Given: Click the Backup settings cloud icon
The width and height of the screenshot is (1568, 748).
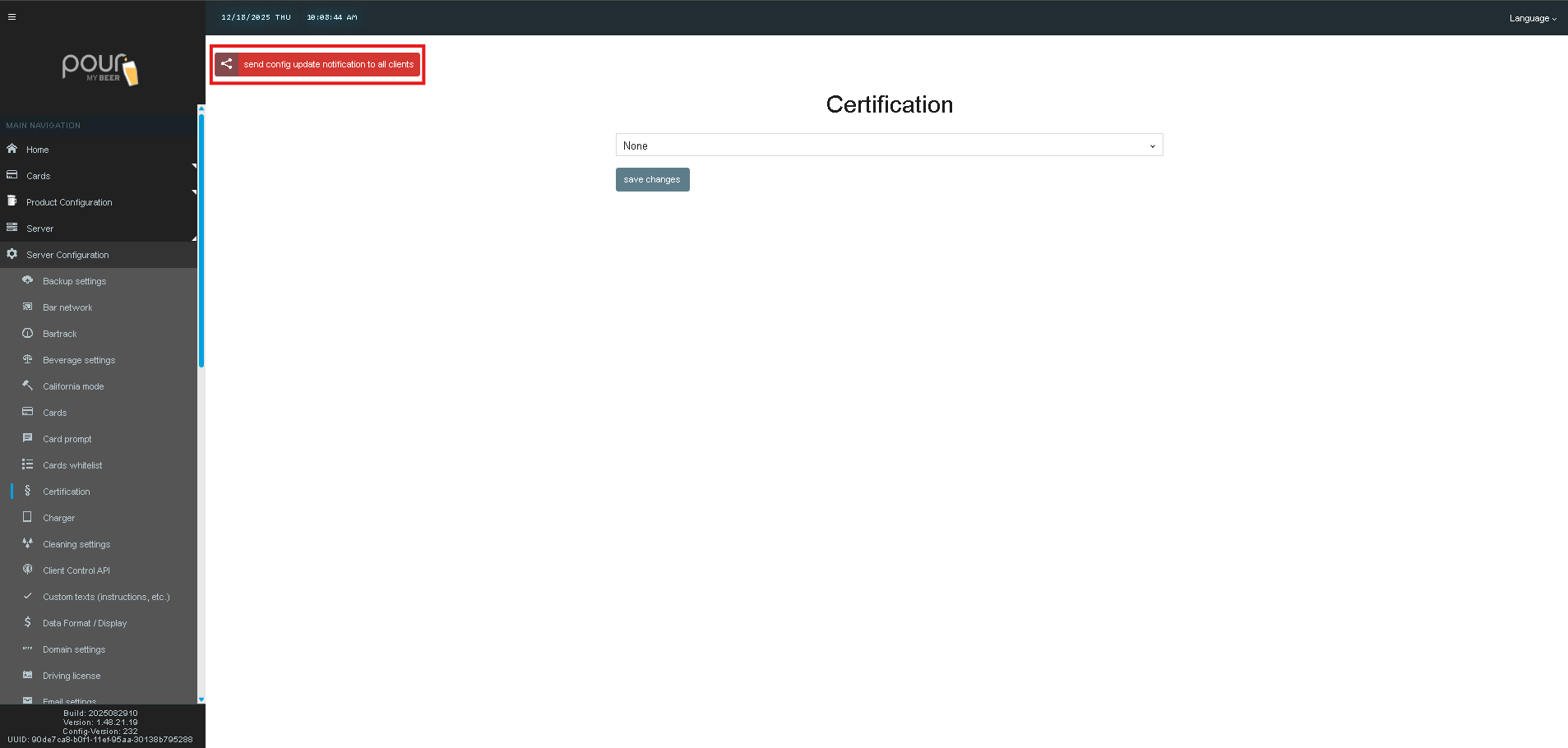Looking at the screenshot, I should click(27, 280).
